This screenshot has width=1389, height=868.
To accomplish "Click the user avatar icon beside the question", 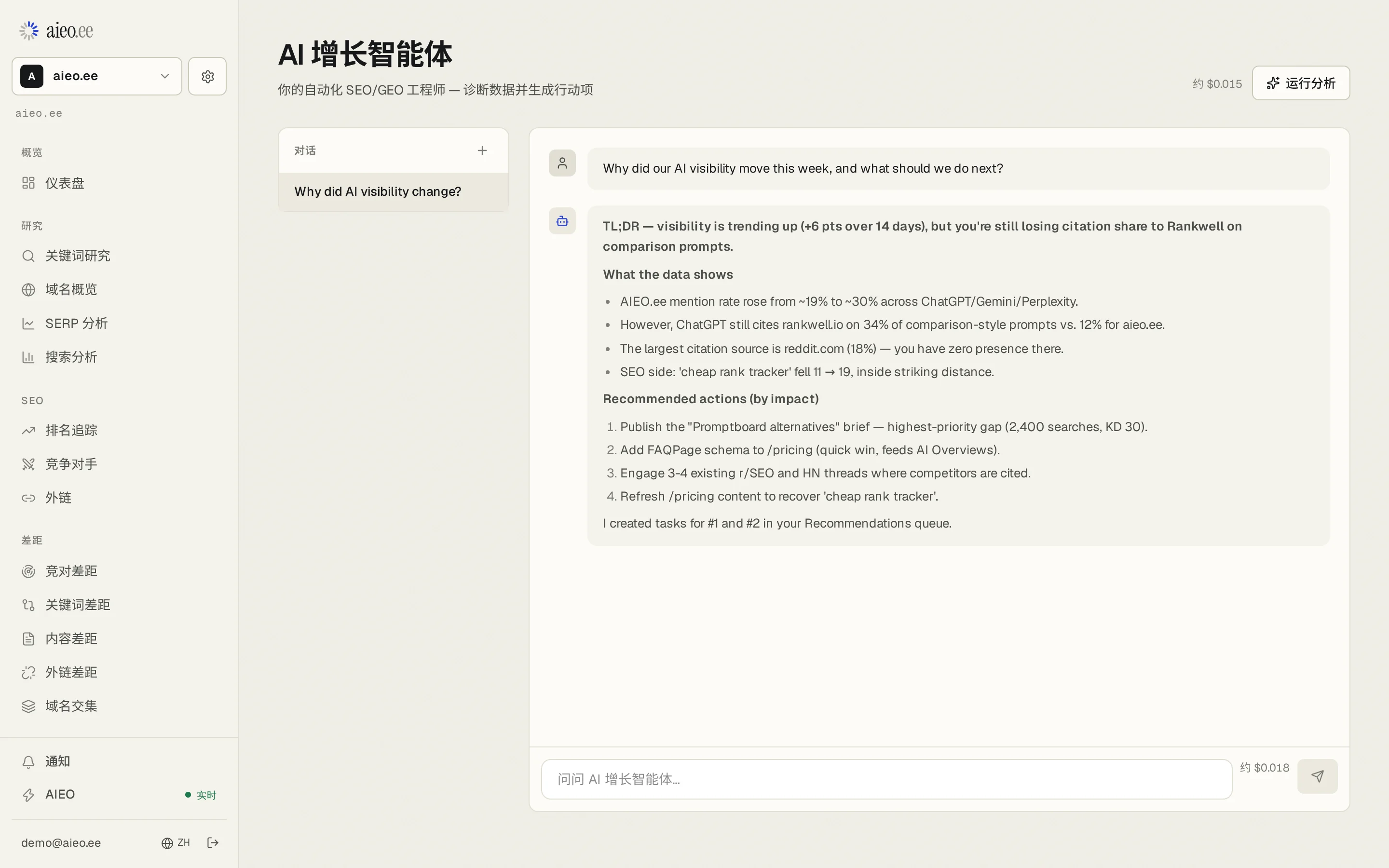I will [562, 163].
